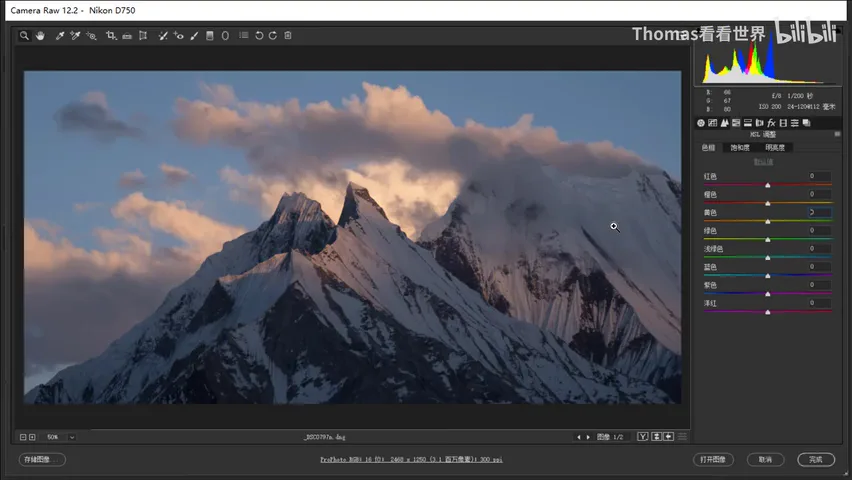This screenshot has height=480, width=852.
Task: Open the HSL panel flyout menu
Action: coord(837,134)
